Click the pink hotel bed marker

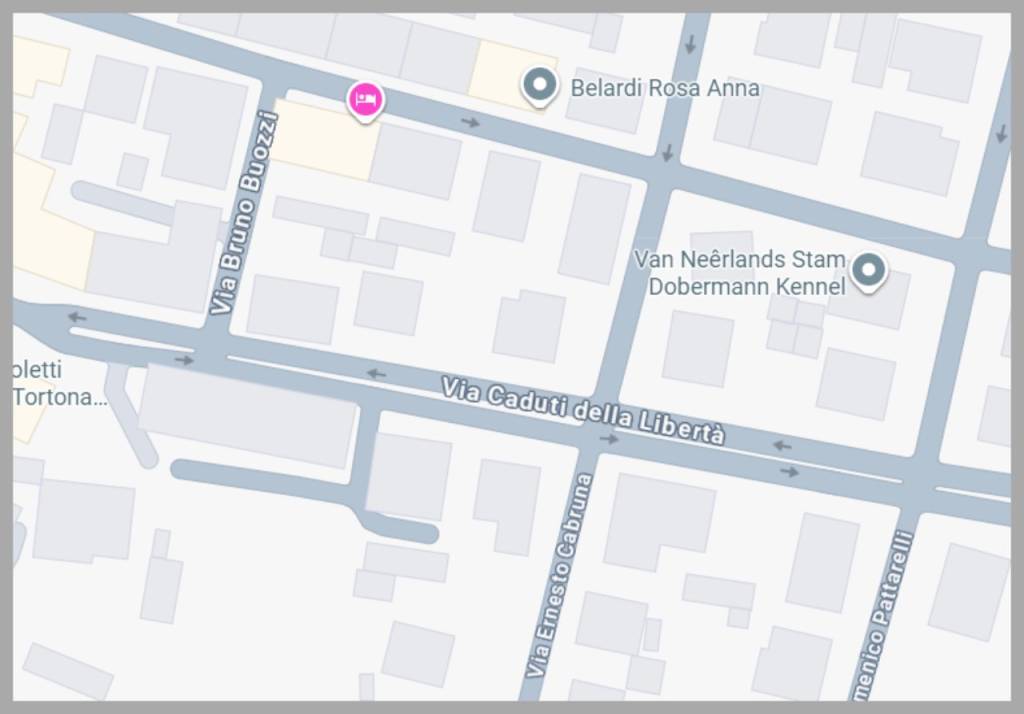(365, 101)
